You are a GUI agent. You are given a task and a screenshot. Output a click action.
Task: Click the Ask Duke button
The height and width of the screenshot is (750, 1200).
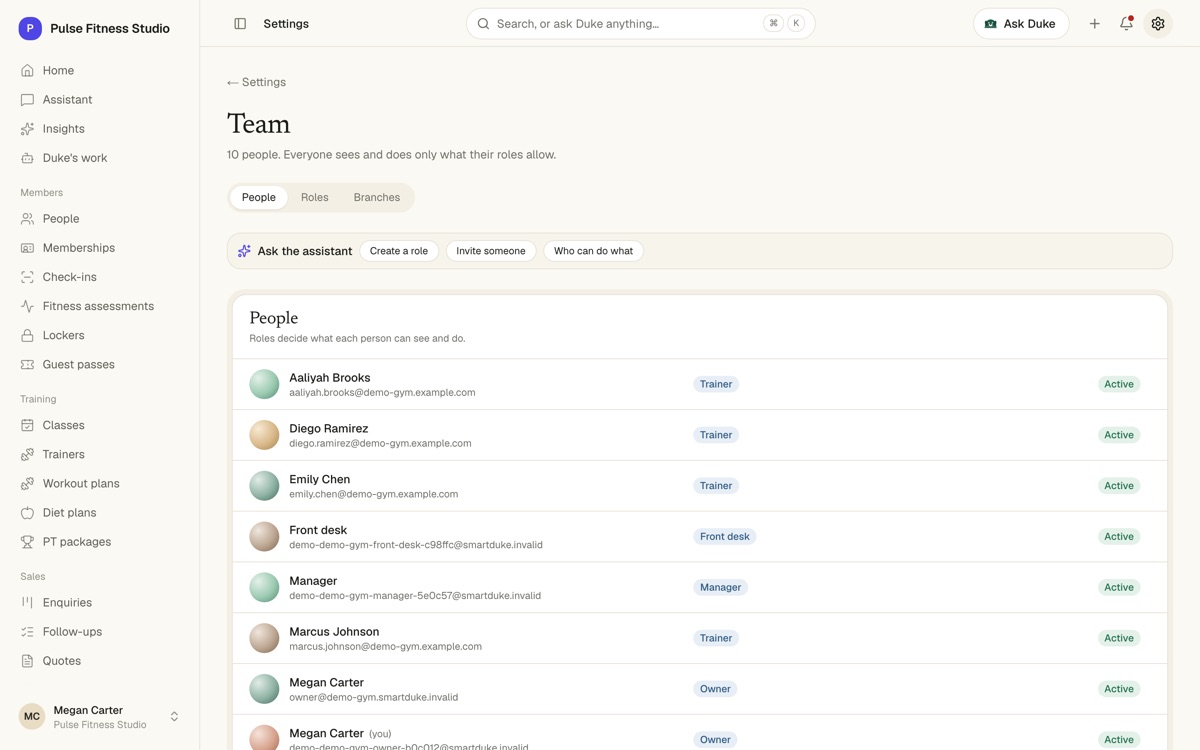click(1021, 24)
